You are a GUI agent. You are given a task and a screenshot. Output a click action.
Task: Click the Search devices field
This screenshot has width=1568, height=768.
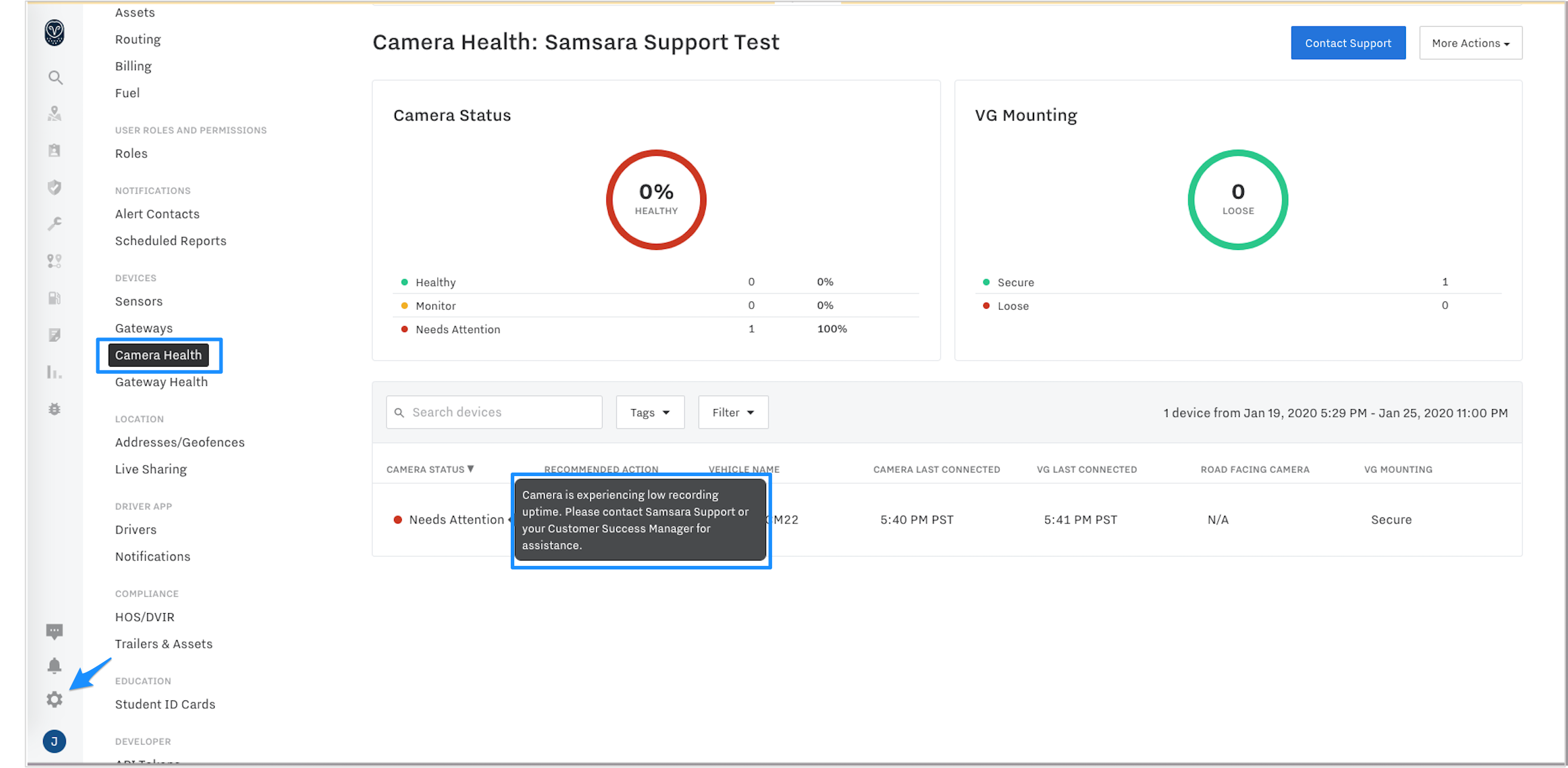pyautogui.click(x=494, y=412)
